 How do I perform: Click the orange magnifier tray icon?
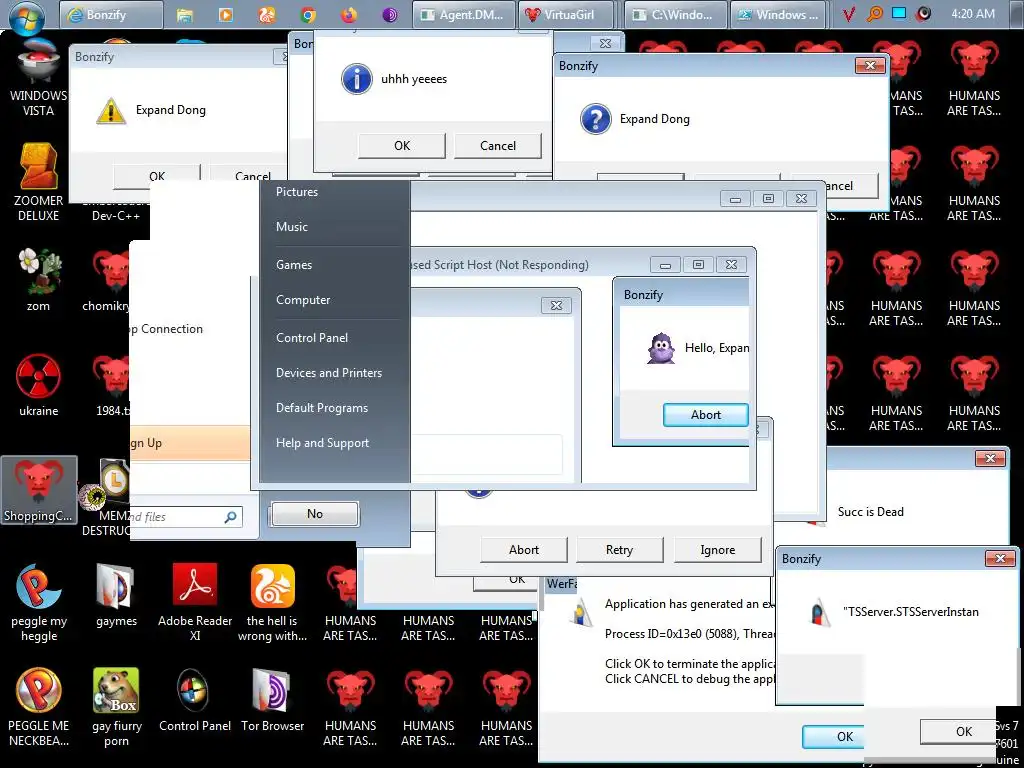[874, 14]
